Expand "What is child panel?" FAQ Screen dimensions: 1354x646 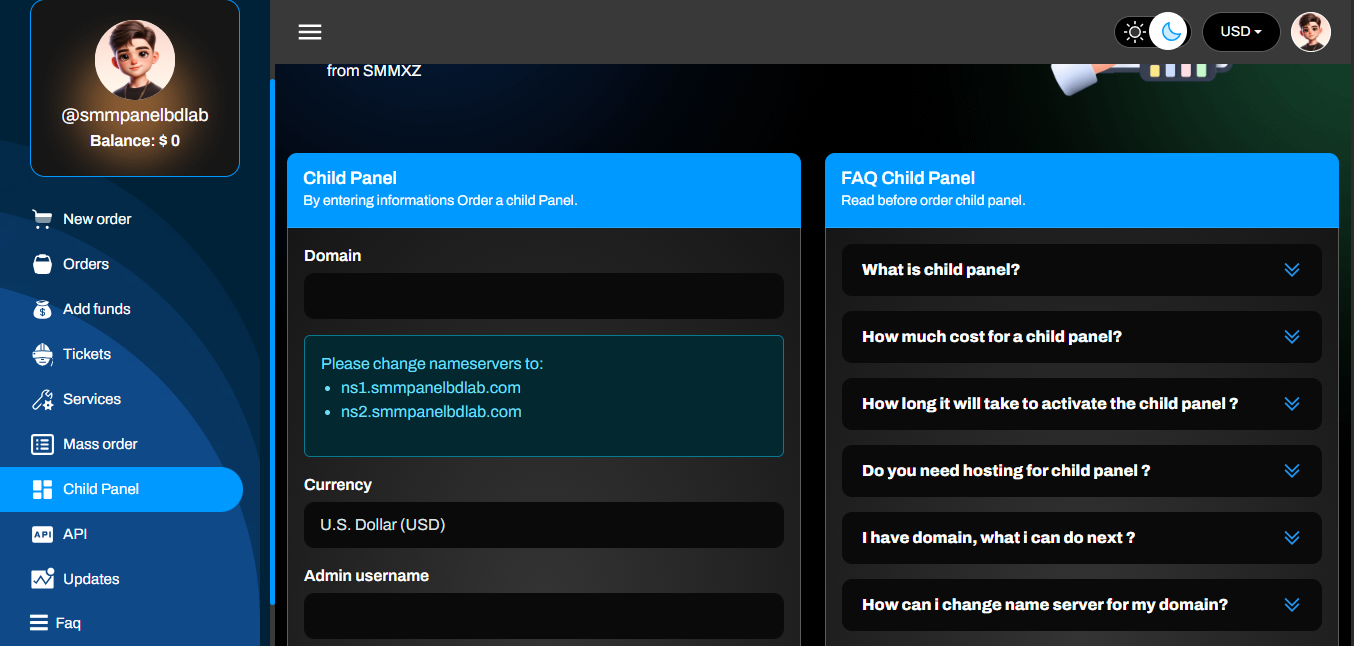point(1081,270)
